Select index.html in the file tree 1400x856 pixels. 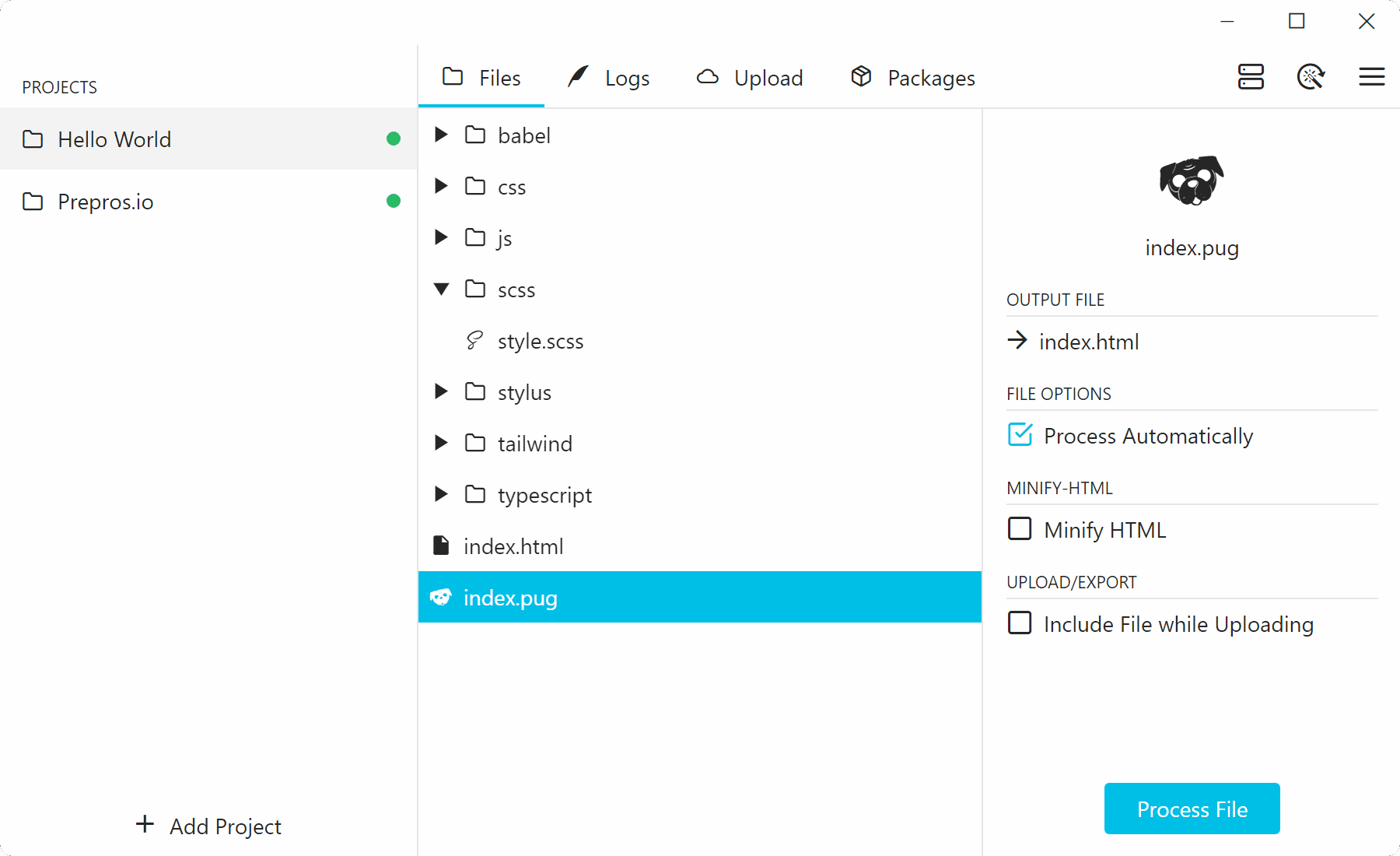(x=513, y=546)
